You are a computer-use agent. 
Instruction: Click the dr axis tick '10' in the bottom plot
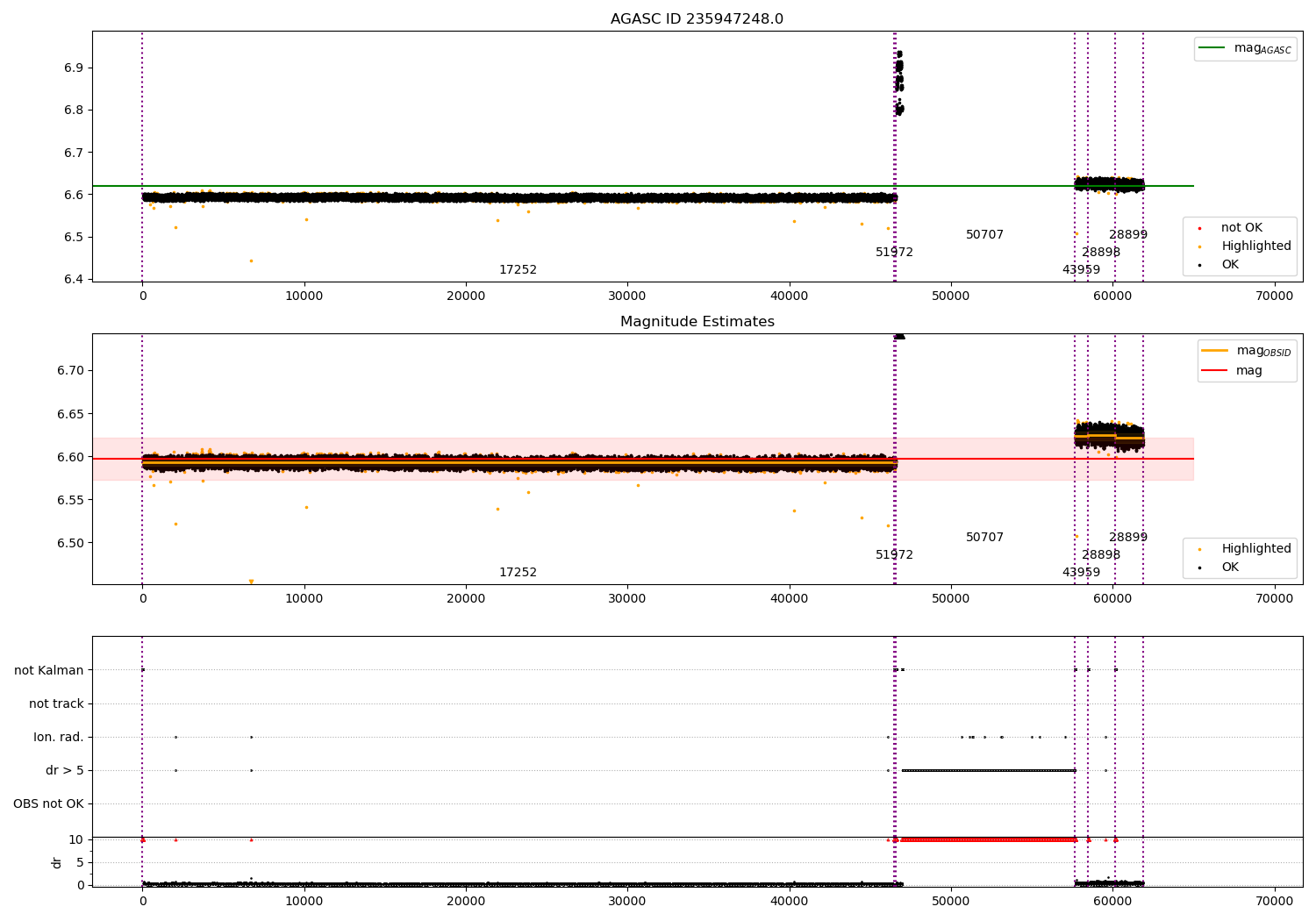click(x=76, y=839)
